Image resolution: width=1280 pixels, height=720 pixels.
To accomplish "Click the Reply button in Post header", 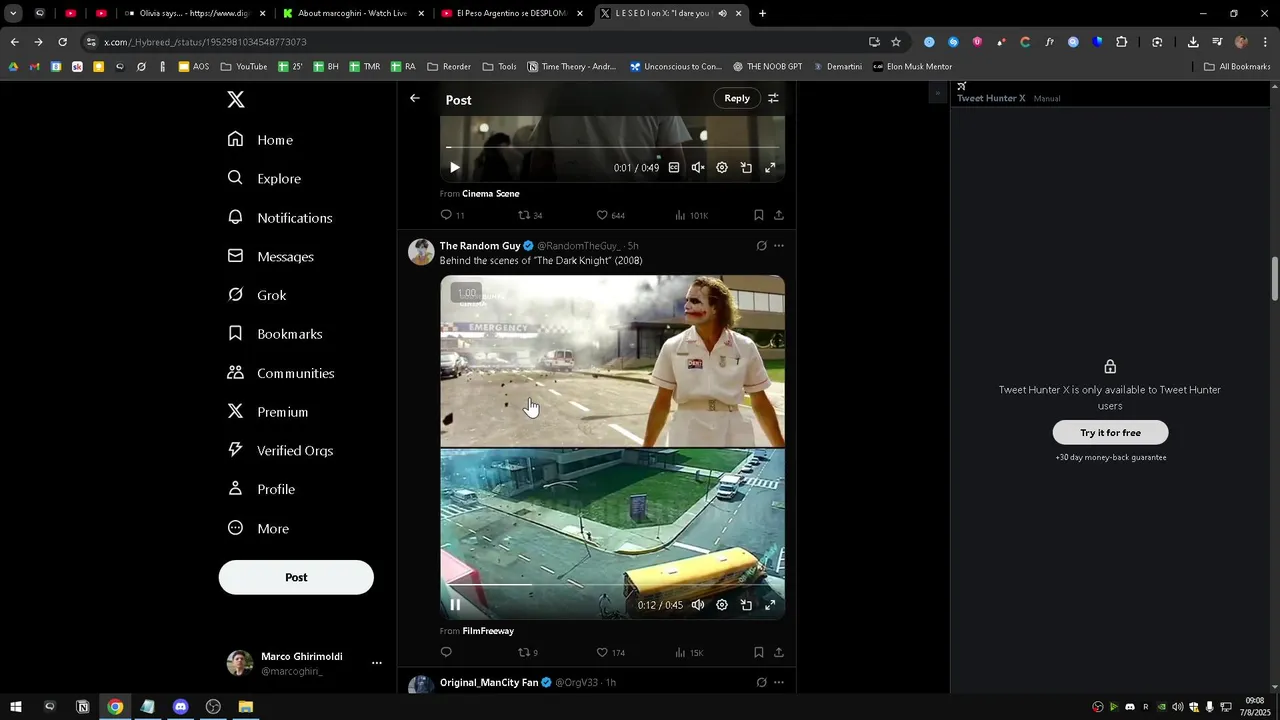I will (737, 98).
